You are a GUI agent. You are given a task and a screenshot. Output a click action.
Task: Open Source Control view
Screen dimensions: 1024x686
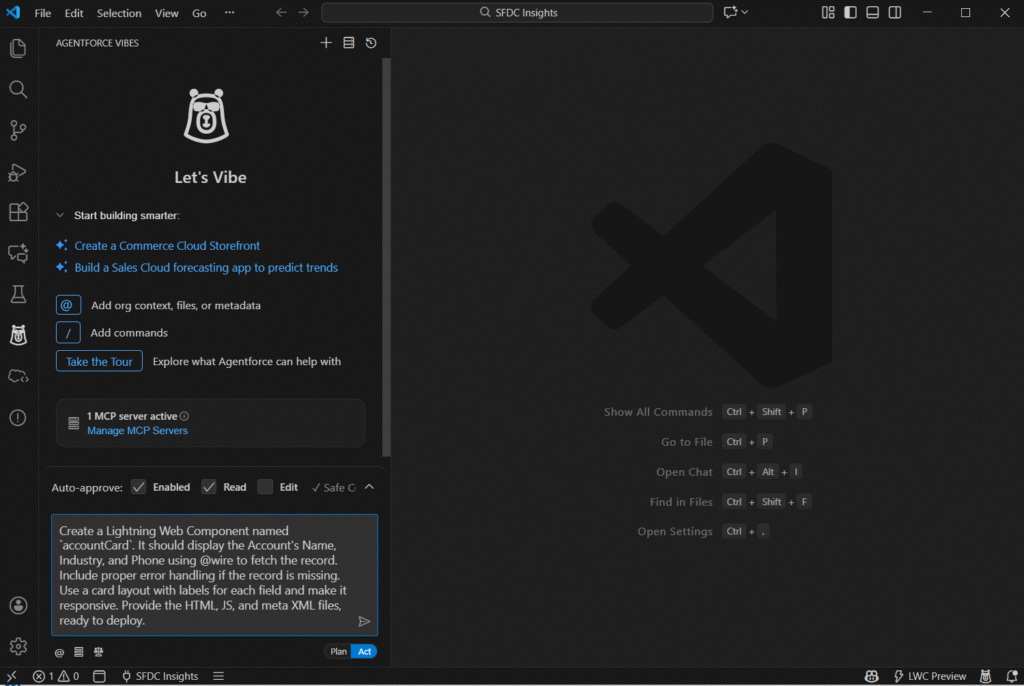coord(18,130)
